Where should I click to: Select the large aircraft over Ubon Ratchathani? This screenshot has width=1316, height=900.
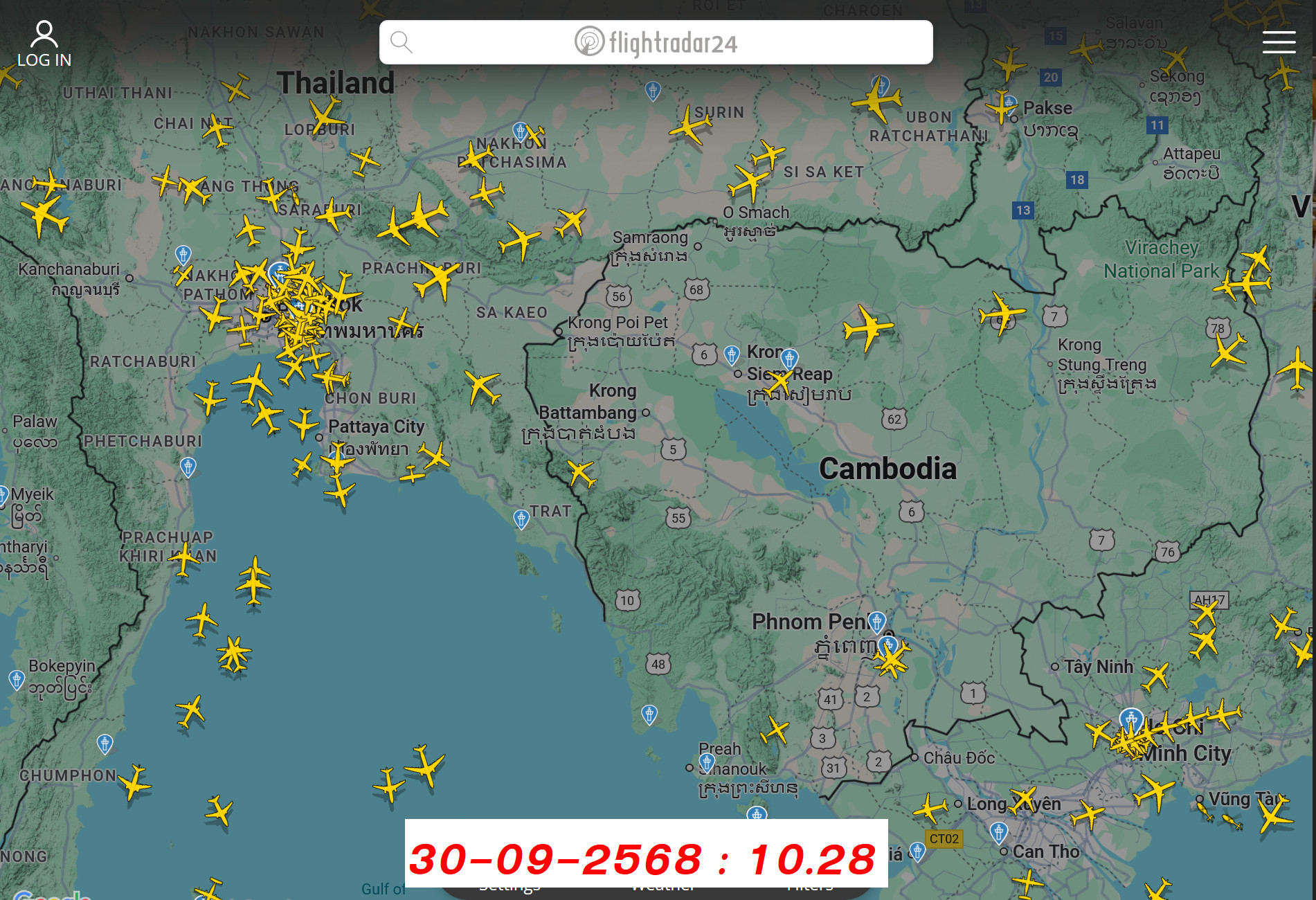pyautogui.click(x=876, y=100)
